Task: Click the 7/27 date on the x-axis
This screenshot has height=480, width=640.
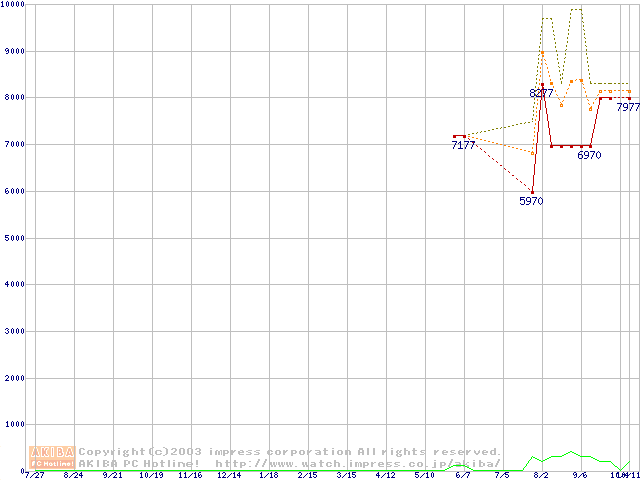Action: (35, 475)
